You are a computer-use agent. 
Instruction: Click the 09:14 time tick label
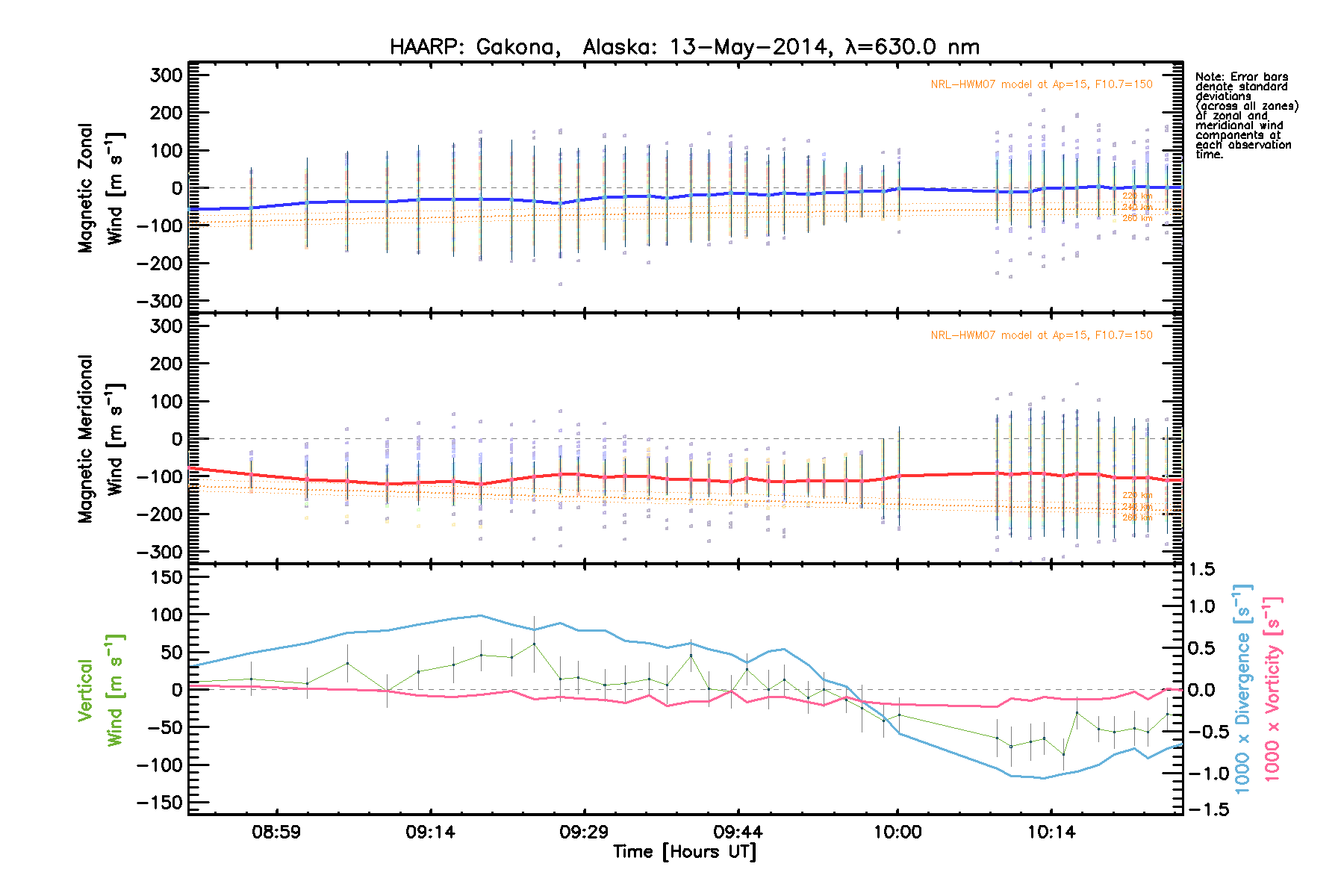coord(430,832)
